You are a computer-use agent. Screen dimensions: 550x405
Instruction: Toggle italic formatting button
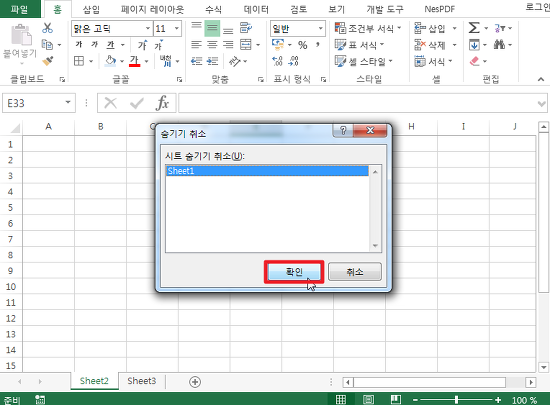[94, 45]
